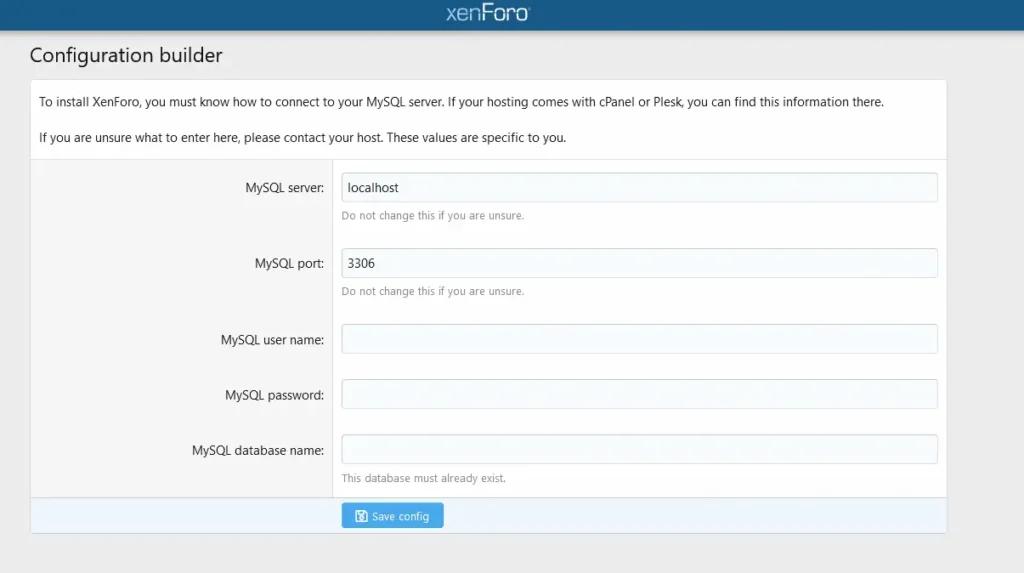
Task: Click the MySQL port field showing 3306
Action: pyautogui.click(x=639, y=263)
